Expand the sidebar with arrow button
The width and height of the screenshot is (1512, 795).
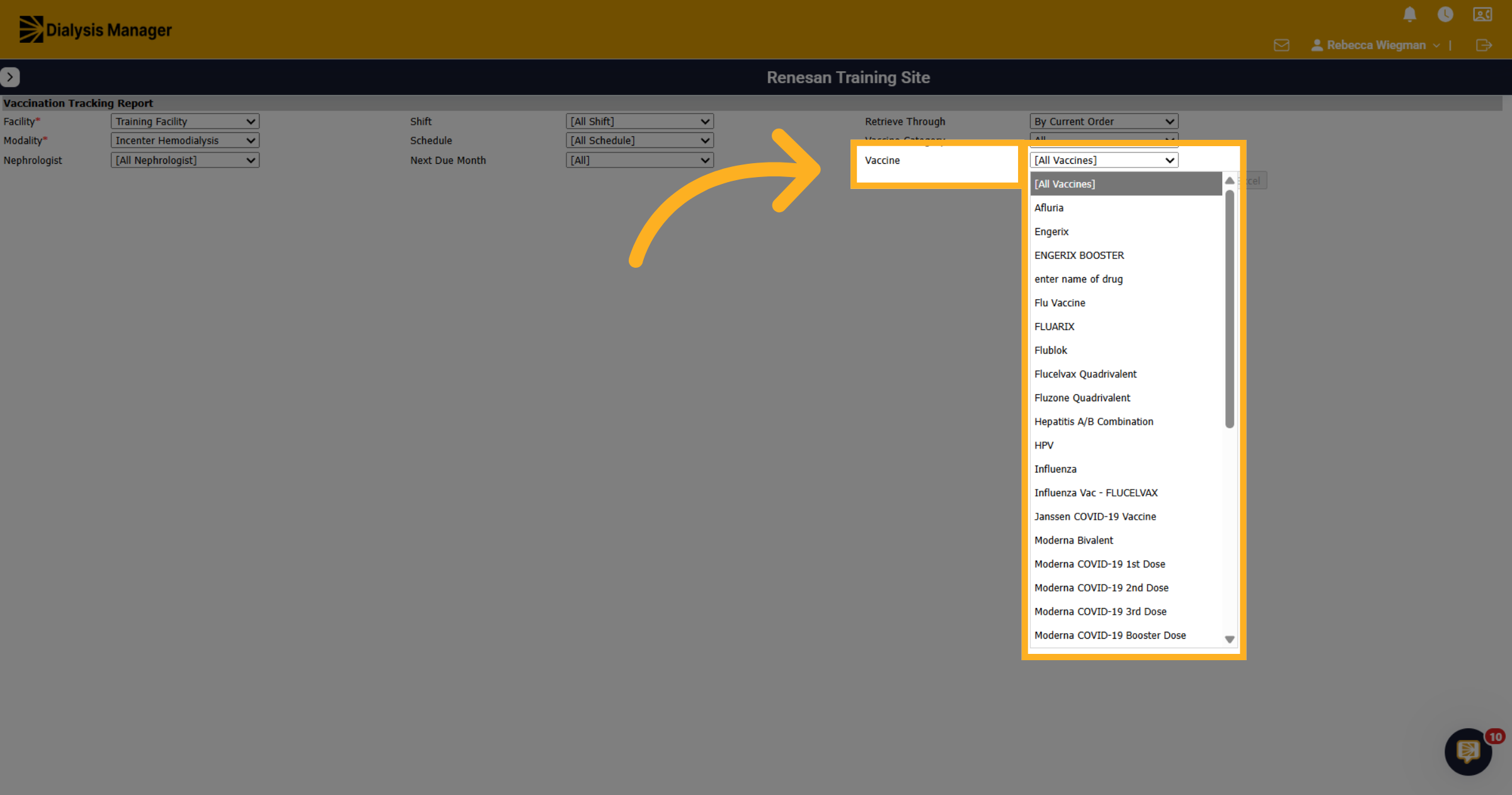[x=10, y=77]
